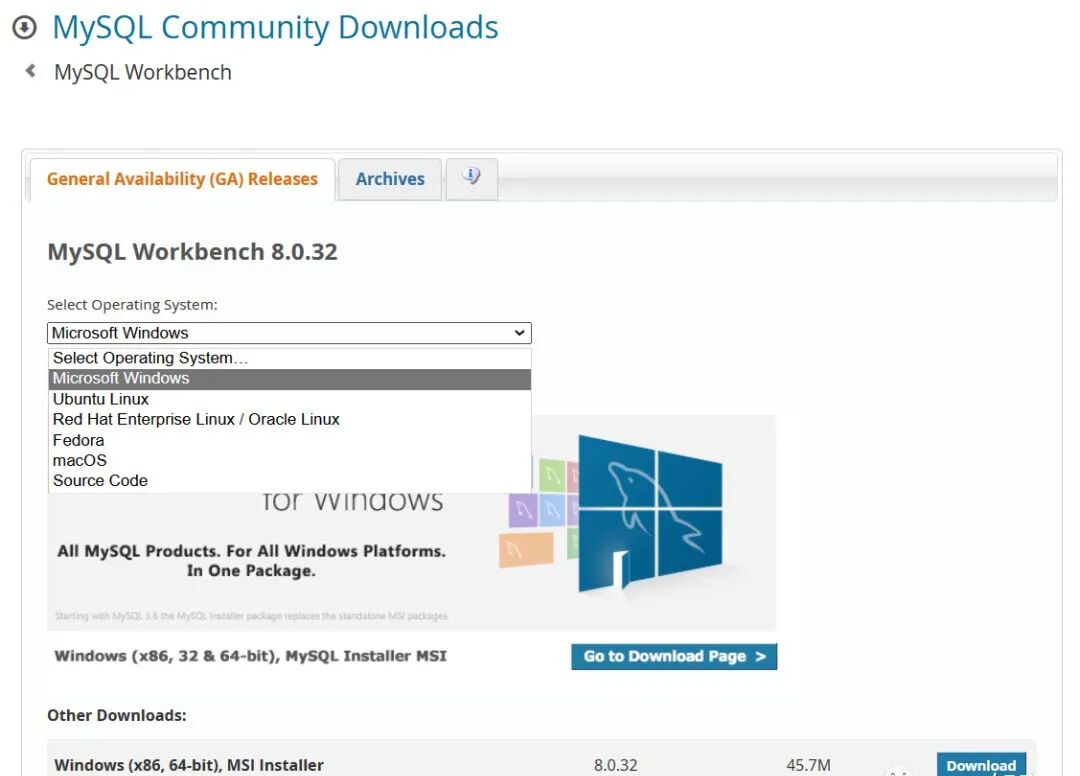Click the back arrow next to MySQL Workbench
The width and height of the screenshot is (1080, 776).
30,70
